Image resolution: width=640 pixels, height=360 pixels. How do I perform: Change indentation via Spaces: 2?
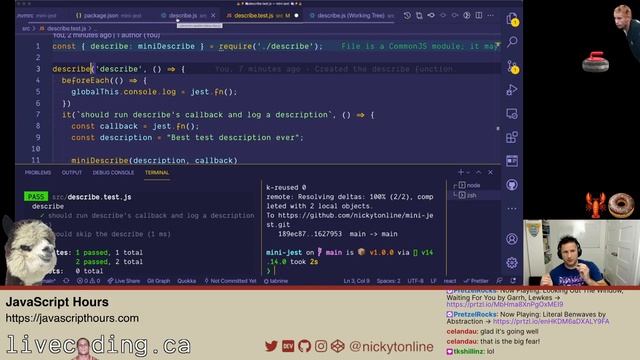388,281
